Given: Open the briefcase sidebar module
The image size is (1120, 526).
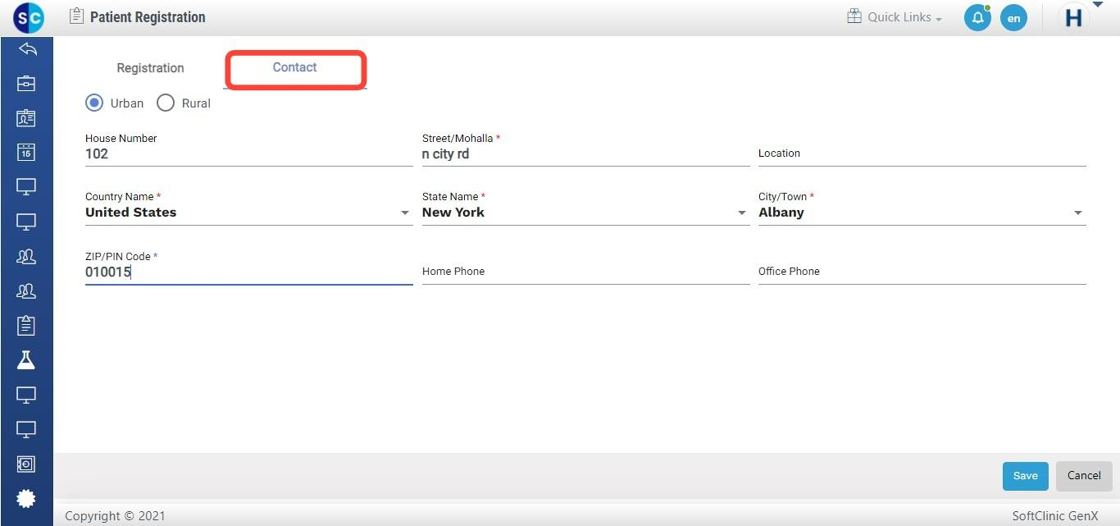Looking at the screenshot, I should [x=26, y=83].
